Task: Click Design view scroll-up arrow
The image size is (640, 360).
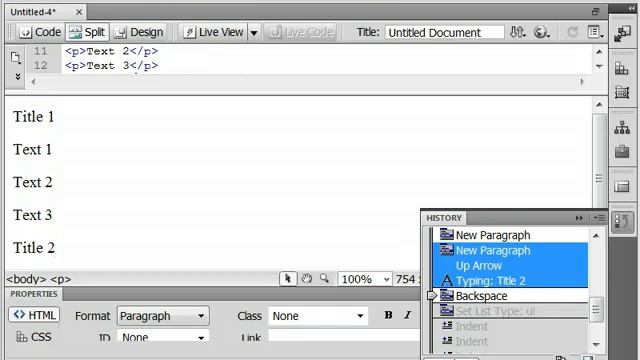Action: click(599, 105)
